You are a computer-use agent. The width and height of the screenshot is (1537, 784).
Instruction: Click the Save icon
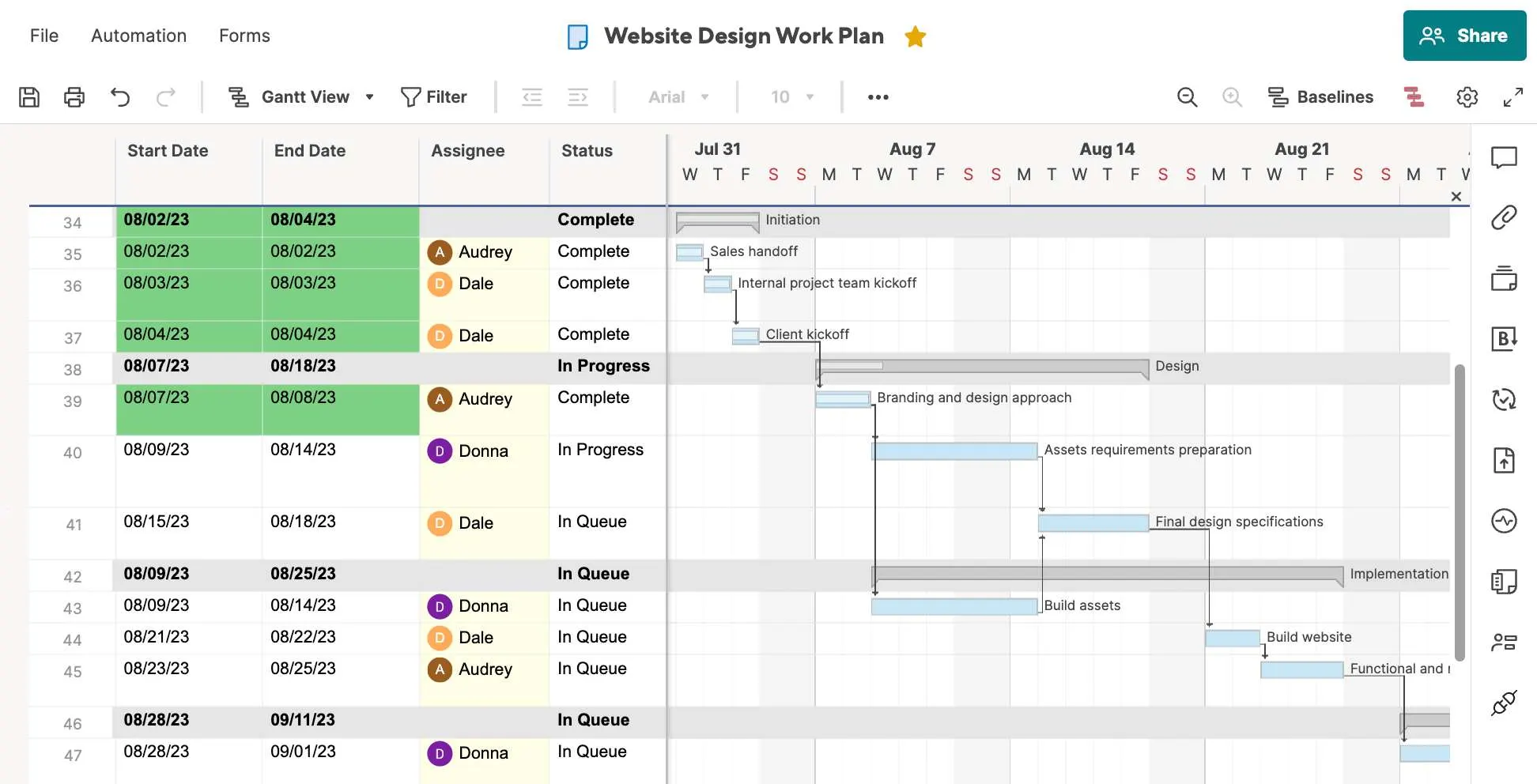(x=29, y=96)
